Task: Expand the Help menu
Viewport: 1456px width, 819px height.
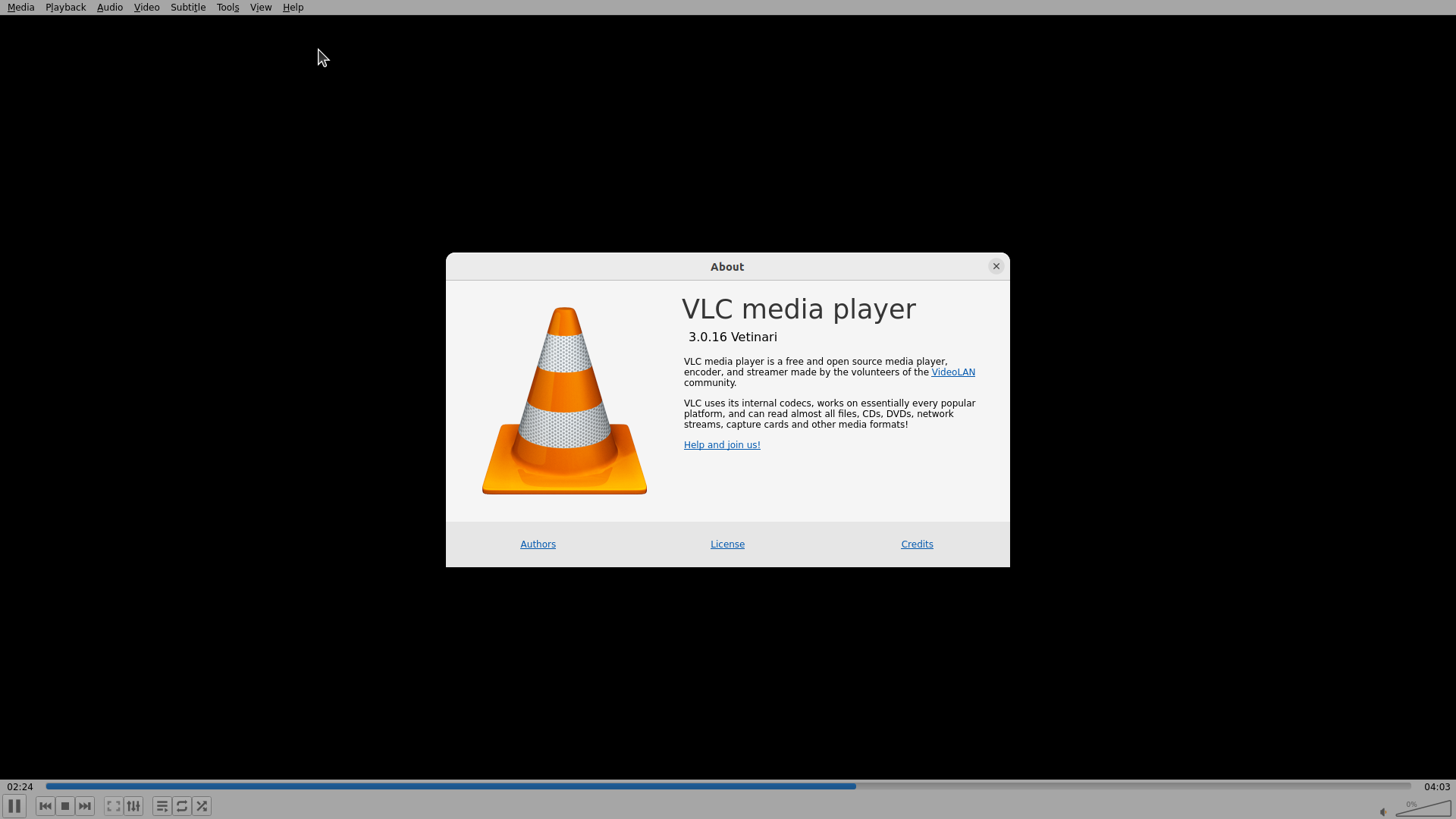Action: [x=293, y=8]
